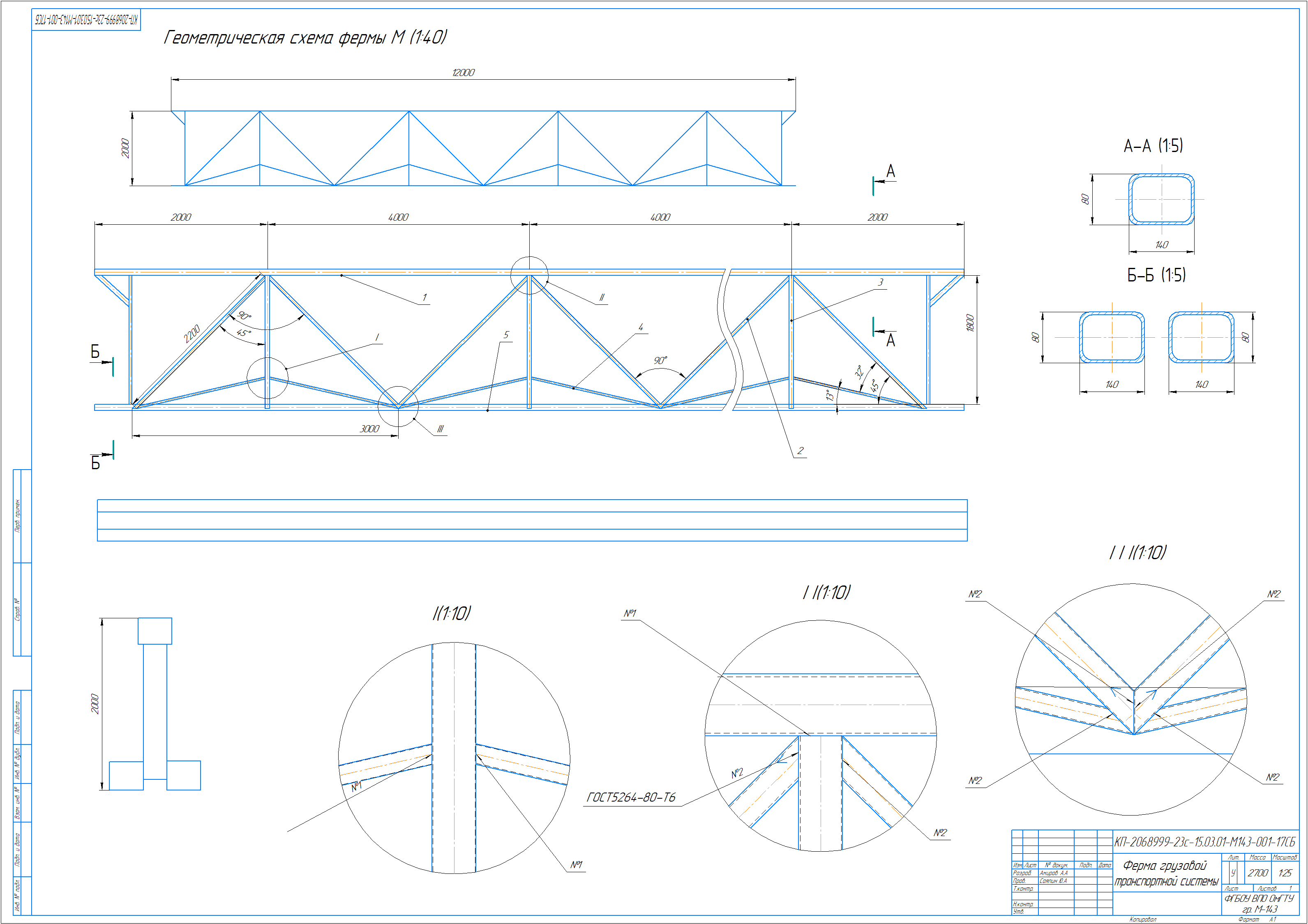Click the 'Геометрическая схема фермы М (1:40)' title
The width and height of the screenshot is (1308, 924).
coord(305,38)
